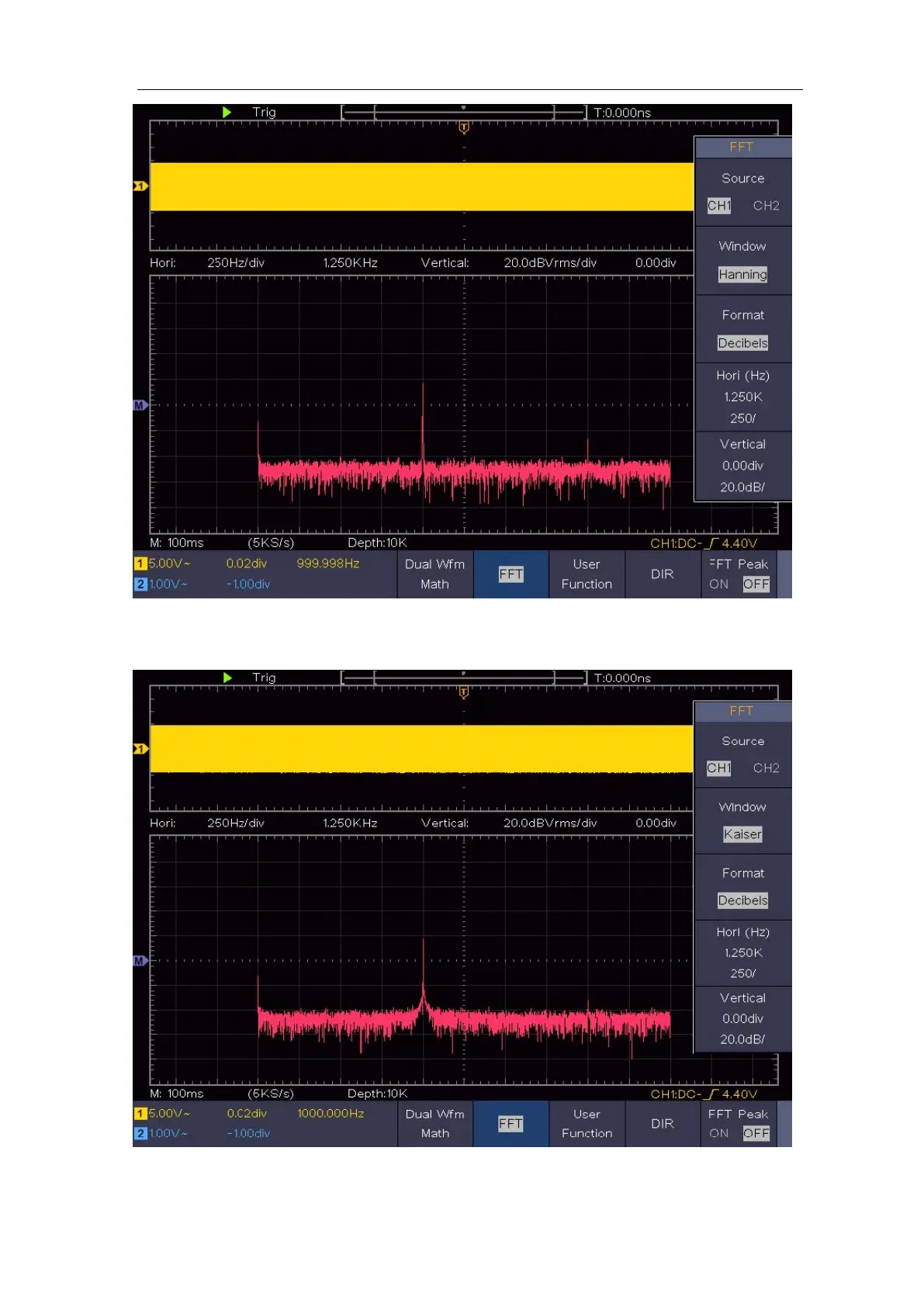Click waveform position bar in Hanning screenshot
The image size is (924, 1307).
click(464, 113)
